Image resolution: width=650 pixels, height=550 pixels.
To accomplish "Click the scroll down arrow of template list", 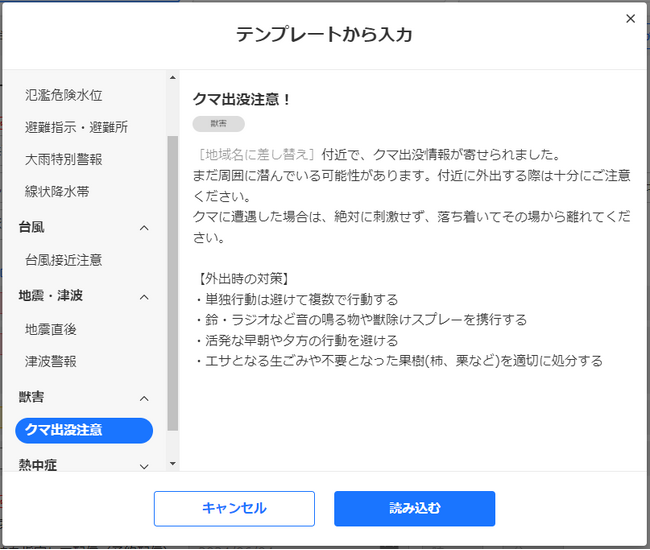I will pyautogui.click(x=173, y=463).
